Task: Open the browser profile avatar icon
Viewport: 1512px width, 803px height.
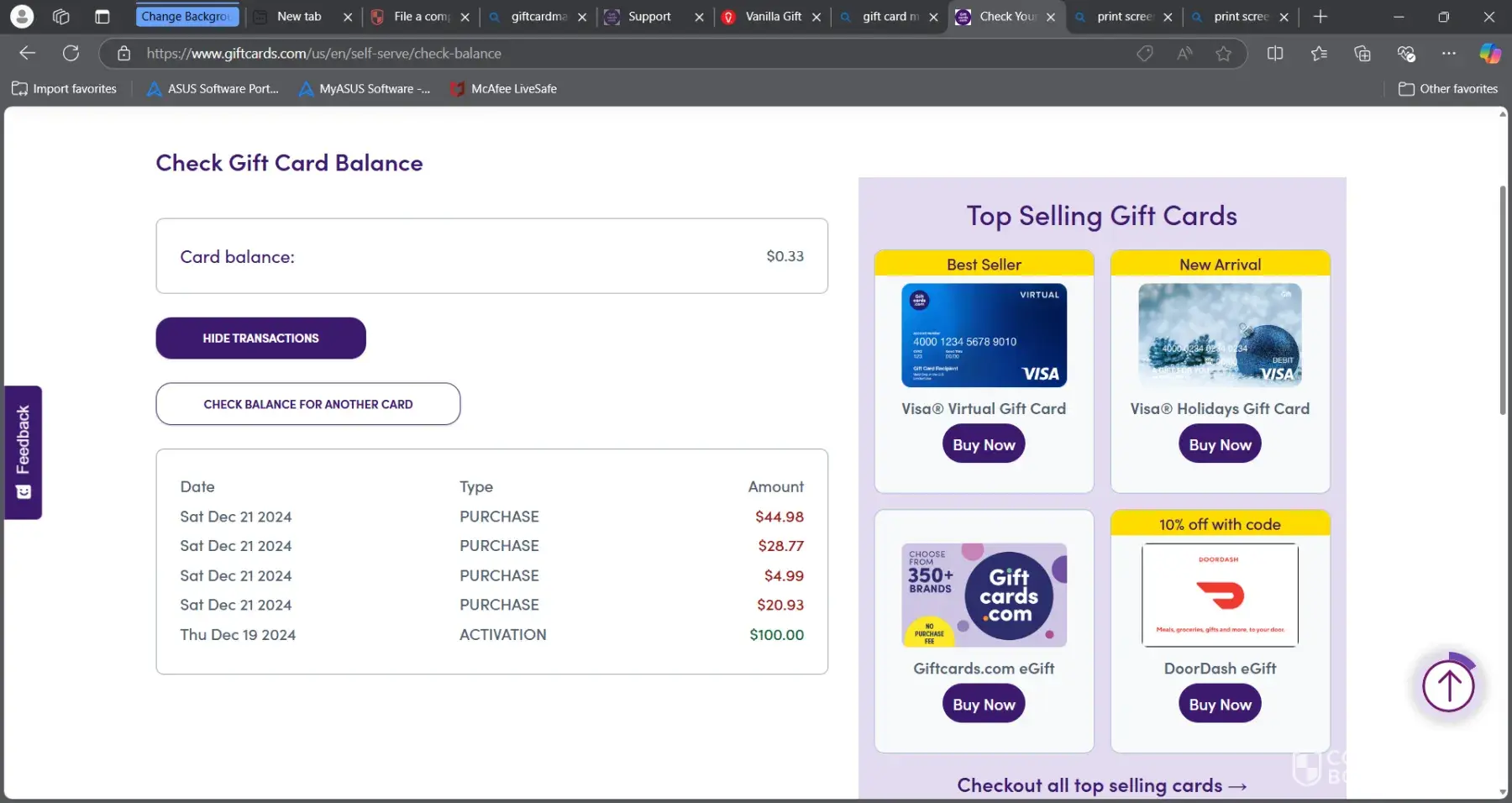Action: coord(22,17)
